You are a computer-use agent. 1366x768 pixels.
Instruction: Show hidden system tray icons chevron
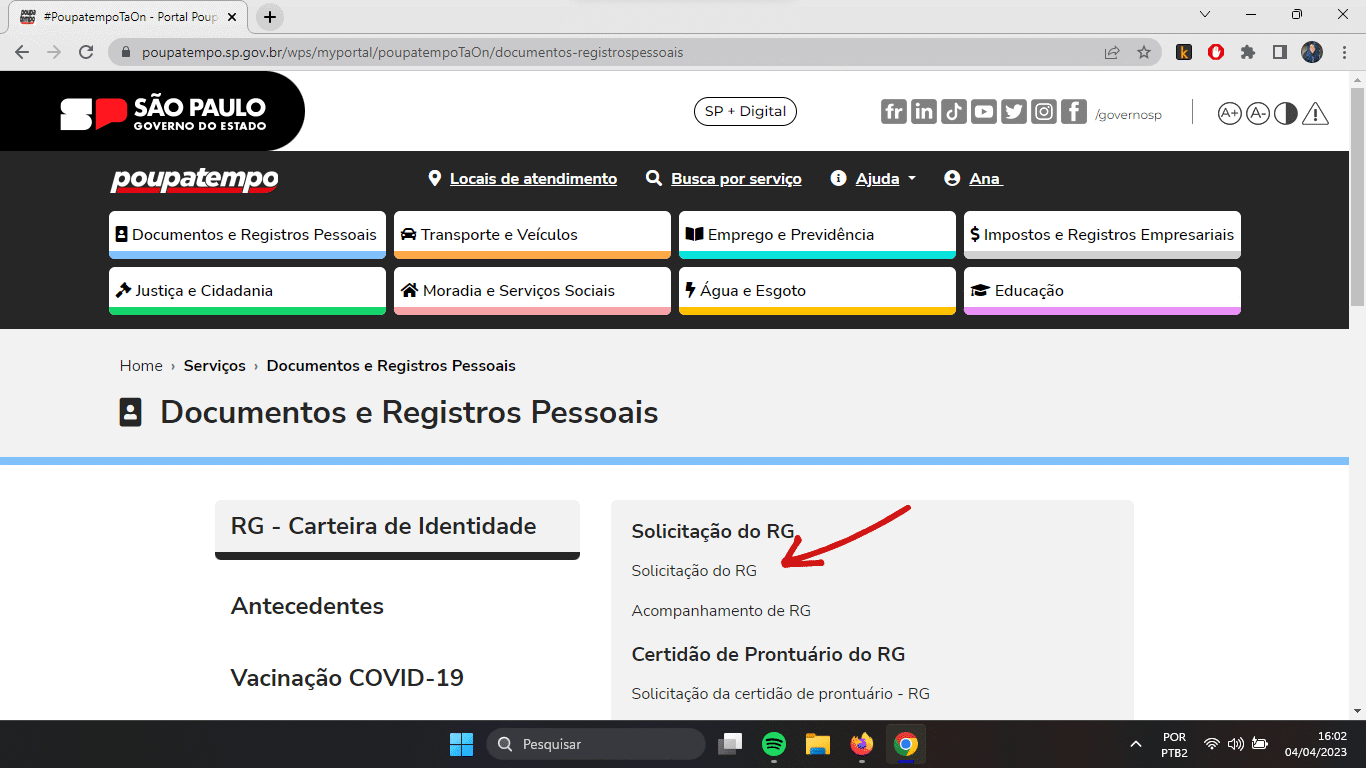pos(1135,744)
